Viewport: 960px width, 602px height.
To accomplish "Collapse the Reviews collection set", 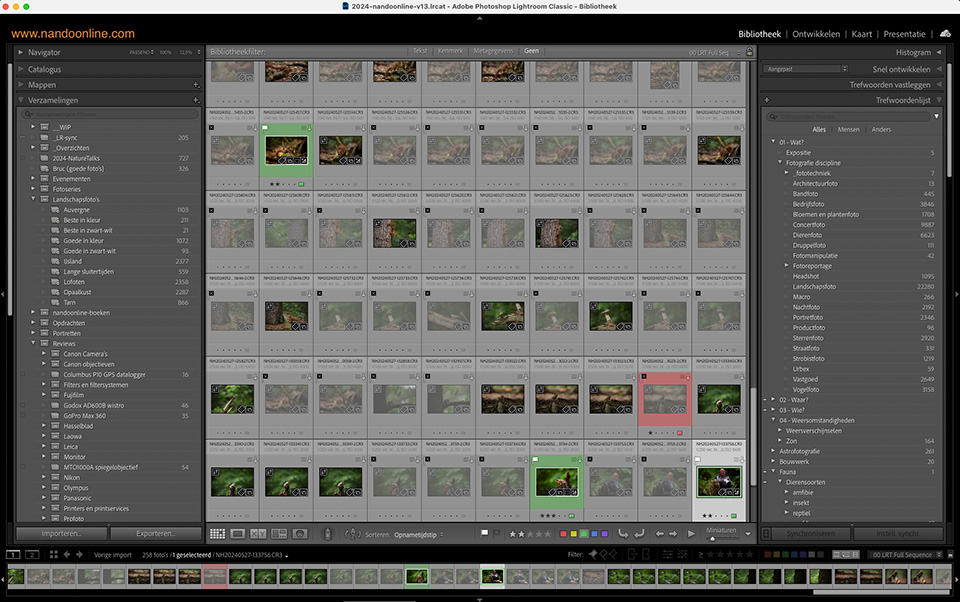I will (x=33, y=344).
